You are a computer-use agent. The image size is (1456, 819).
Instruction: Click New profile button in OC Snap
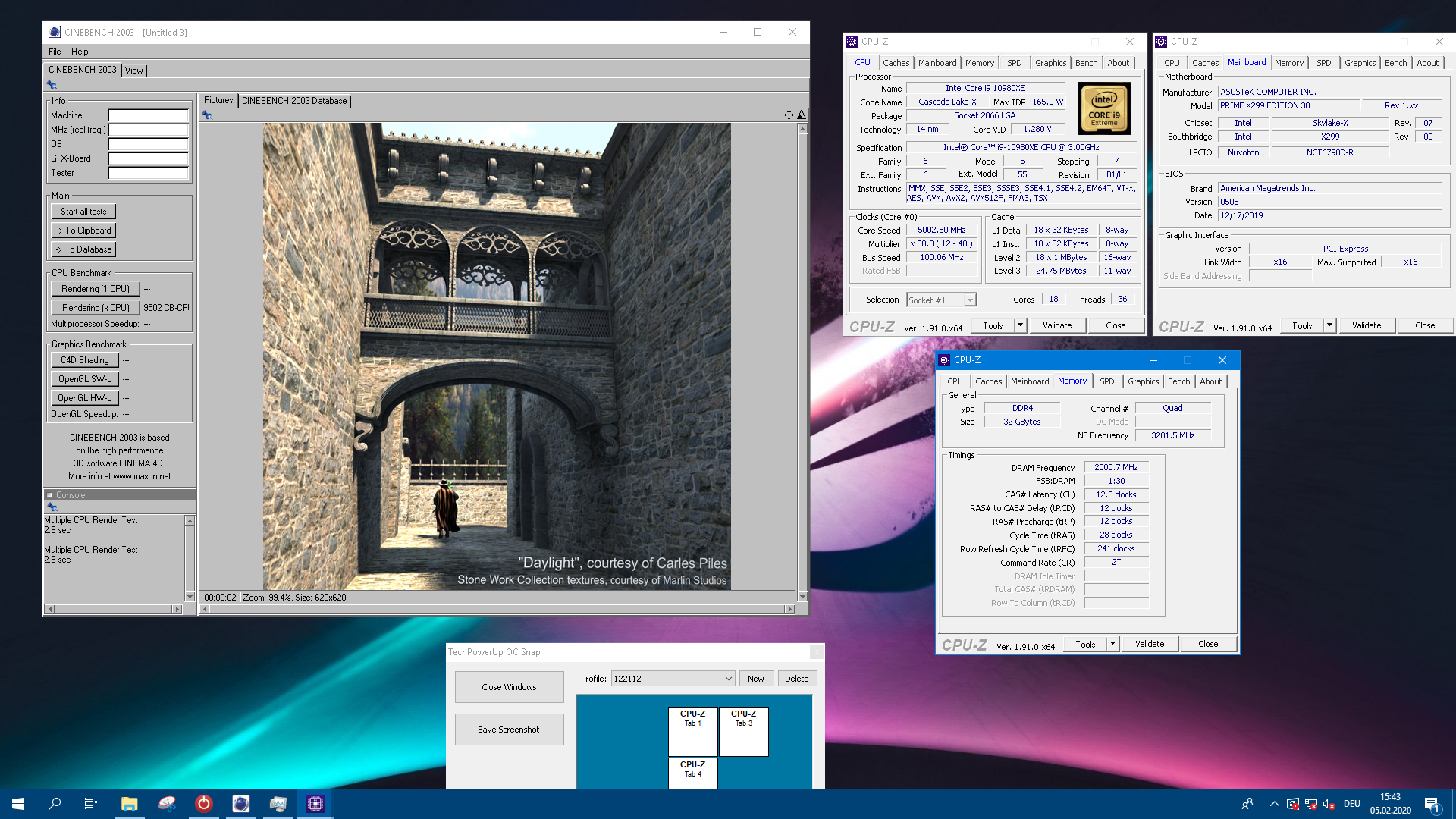coord(756,679)
